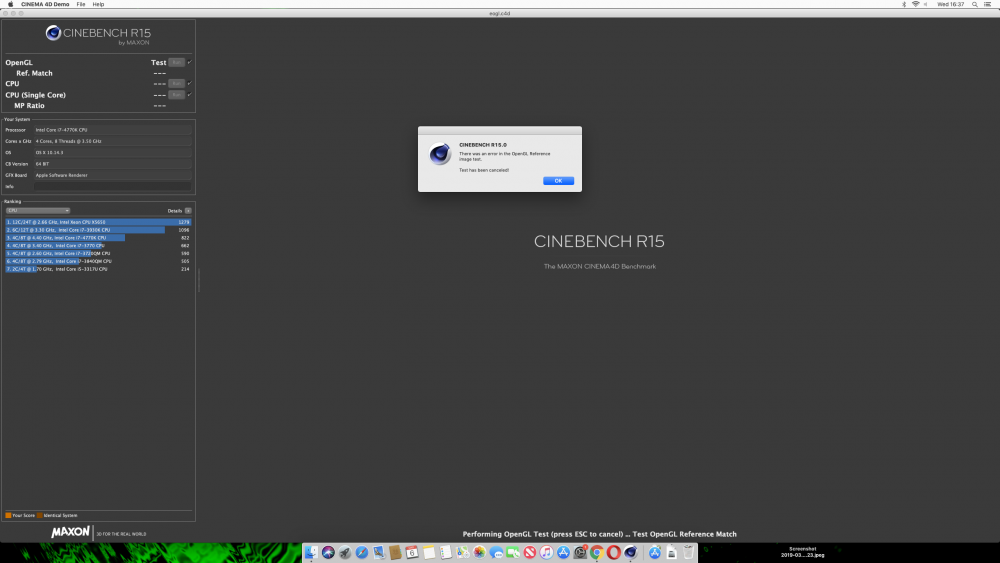The image size is (1000, 563).
Task: Toggle the OpenGL test checkbox
Action: click(189, 62)
